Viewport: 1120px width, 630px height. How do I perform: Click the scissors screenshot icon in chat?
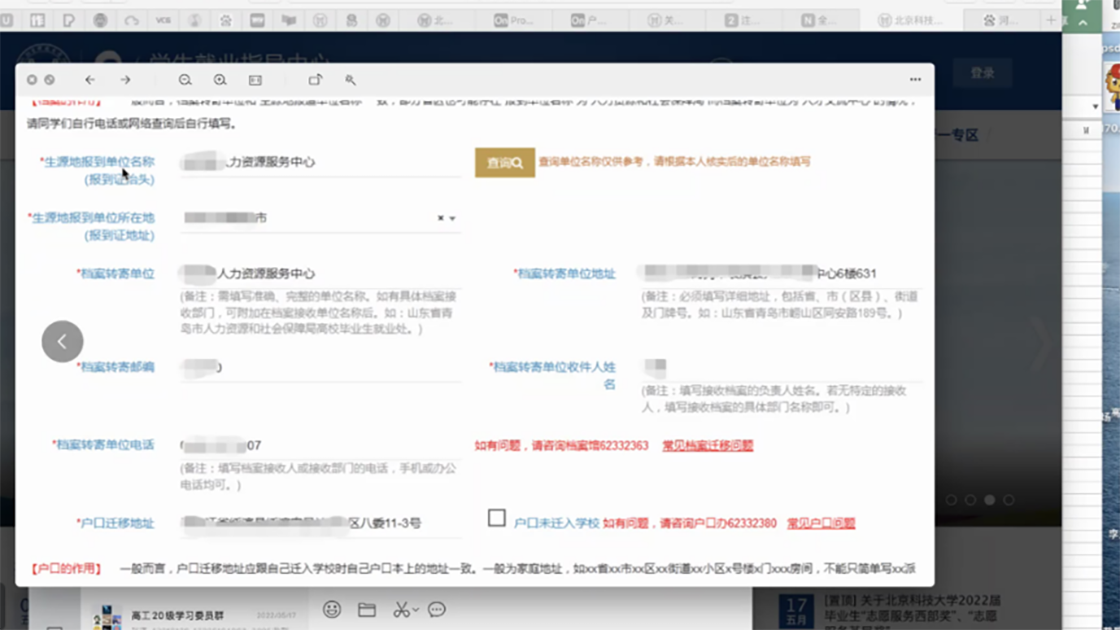tap(401, 609)
